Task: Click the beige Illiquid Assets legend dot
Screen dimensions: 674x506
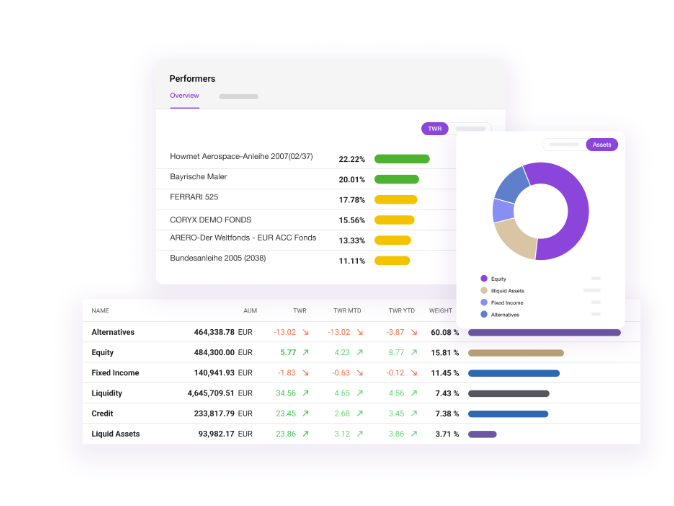Action: (x=484, y=291)
